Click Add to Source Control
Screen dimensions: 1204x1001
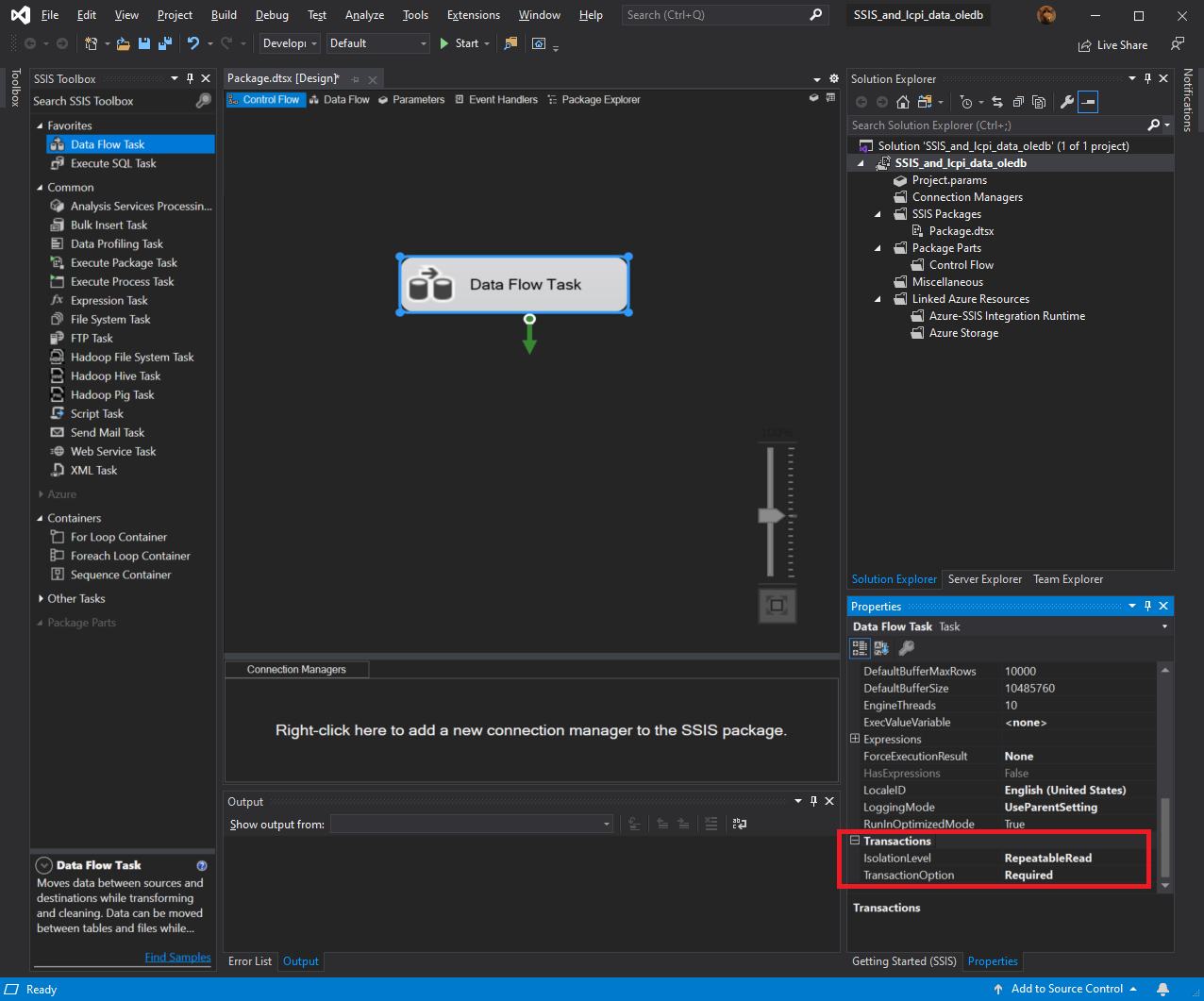tap(1065, 989)
